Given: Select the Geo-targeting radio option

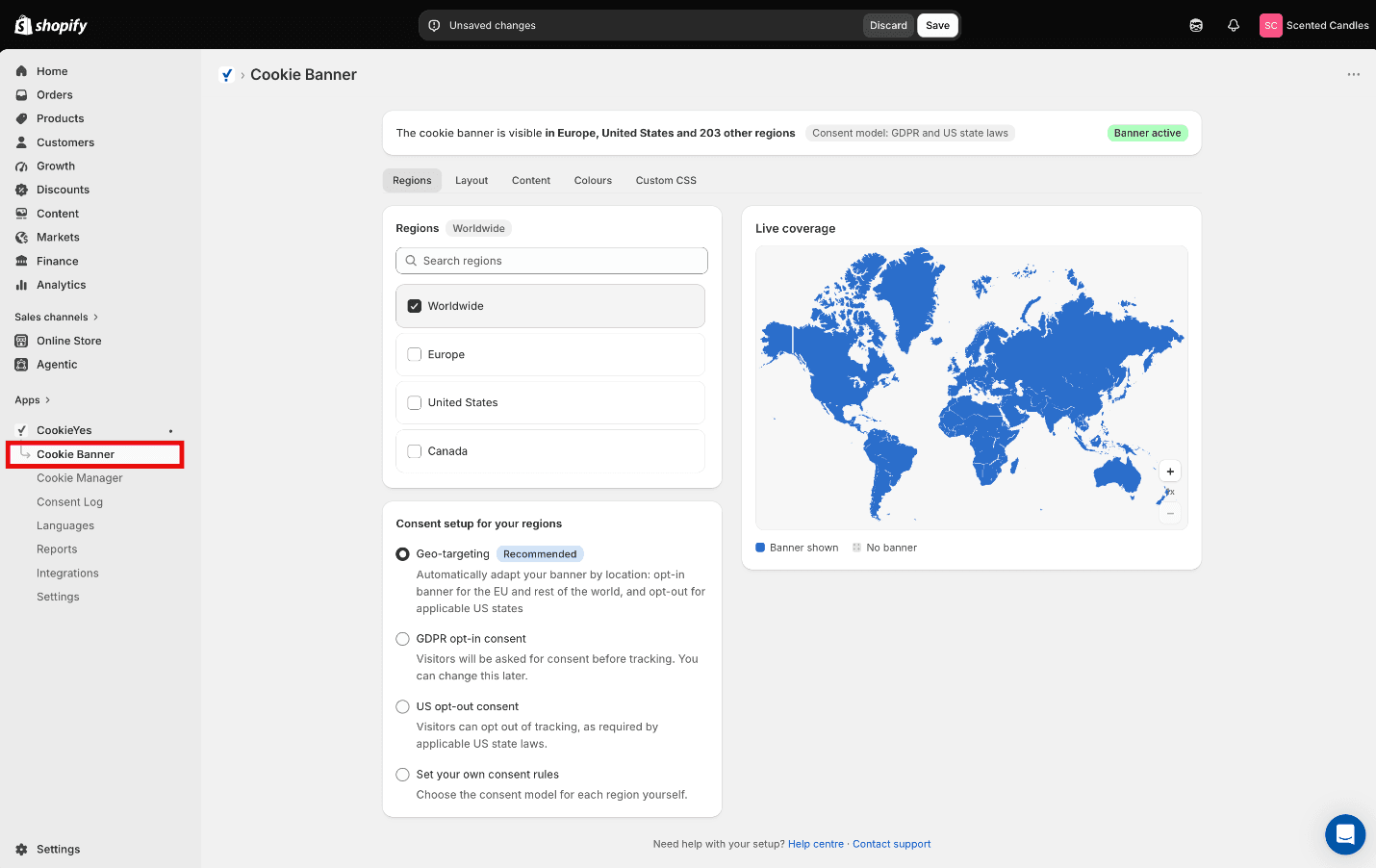Looking at the screenshot, I should (x=403, y=554).
